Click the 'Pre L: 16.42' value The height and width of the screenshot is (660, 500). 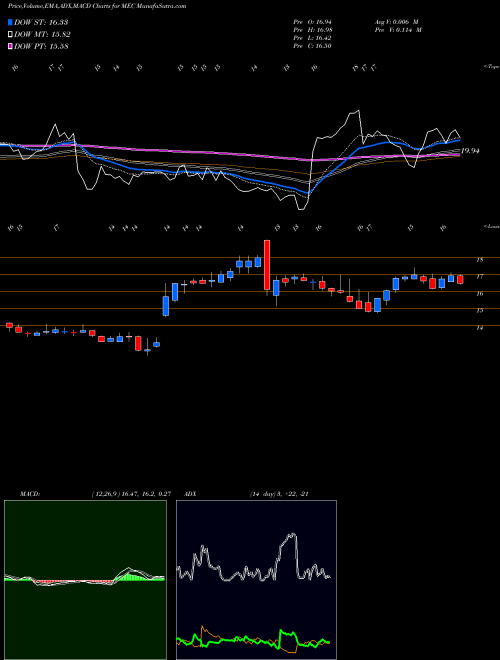(312, 38)
